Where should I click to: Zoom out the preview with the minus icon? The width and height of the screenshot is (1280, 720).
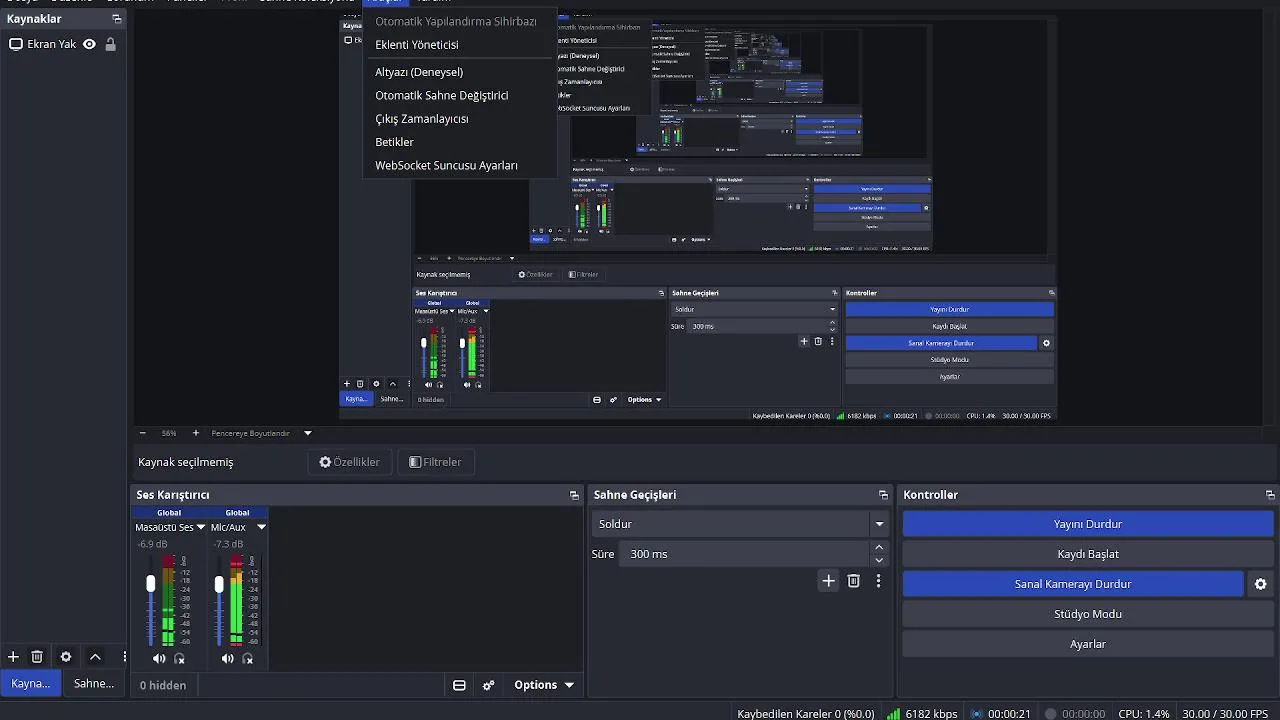[x=142, y=433]
